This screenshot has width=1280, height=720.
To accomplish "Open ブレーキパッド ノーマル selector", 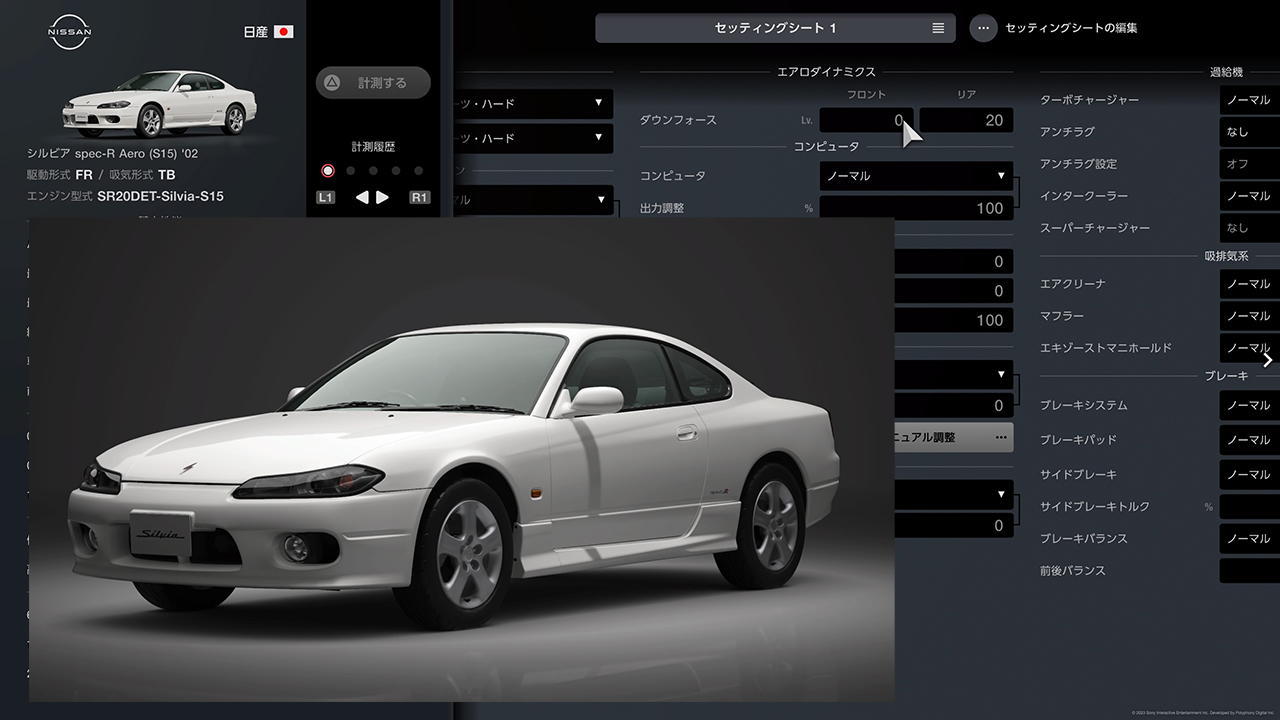I will coord(1249,440).
